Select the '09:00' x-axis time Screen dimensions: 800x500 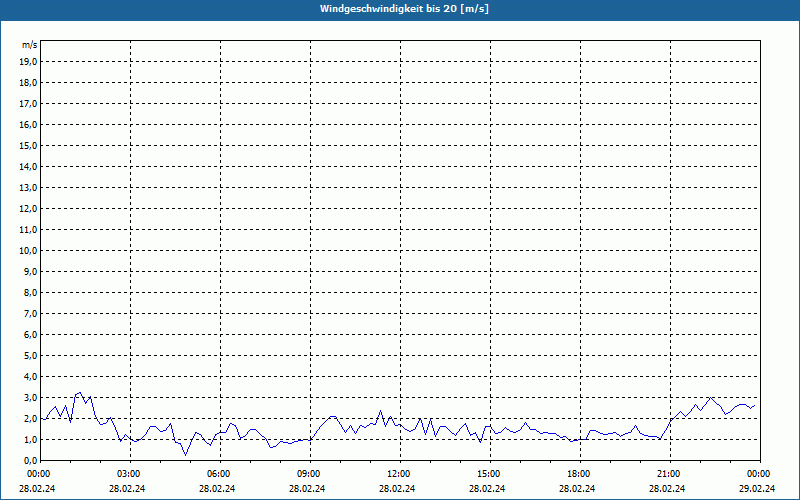click(x=310, y=474)
